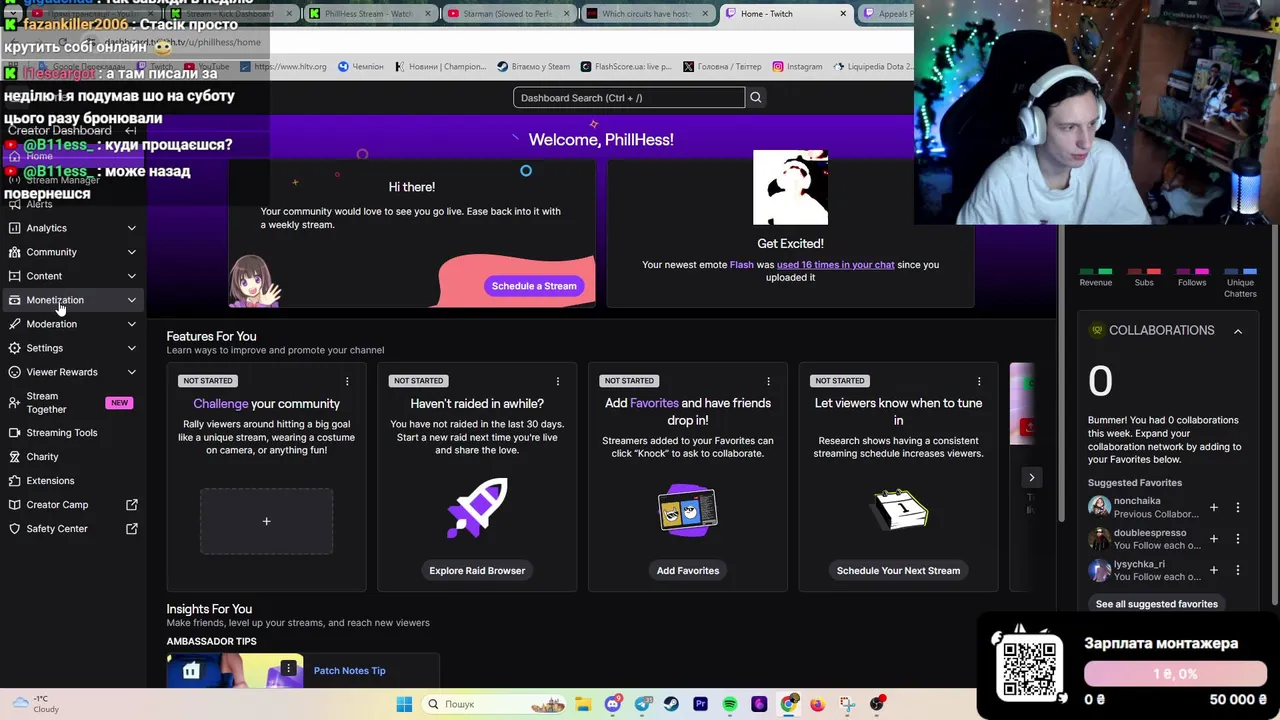Click the pink donation goal progress bar
Screen dimensions: 1280x720
pyautogui.click(x=1176, y=674)
